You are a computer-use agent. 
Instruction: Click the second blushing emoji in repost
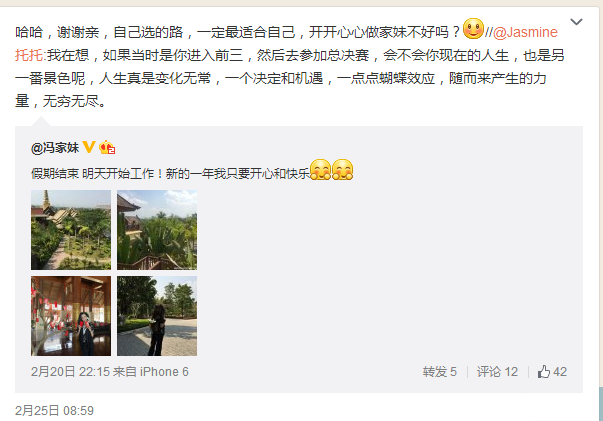point(342,170)
